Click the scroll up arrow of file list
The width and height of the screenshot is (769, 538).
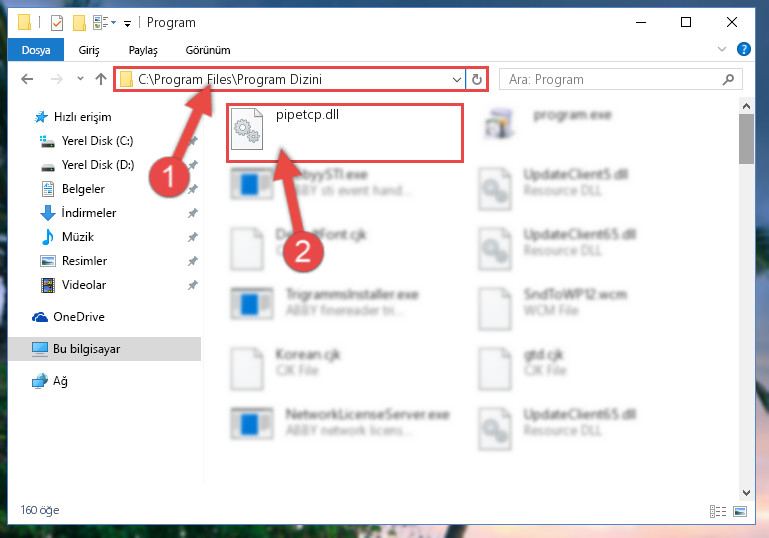(746, 106)
